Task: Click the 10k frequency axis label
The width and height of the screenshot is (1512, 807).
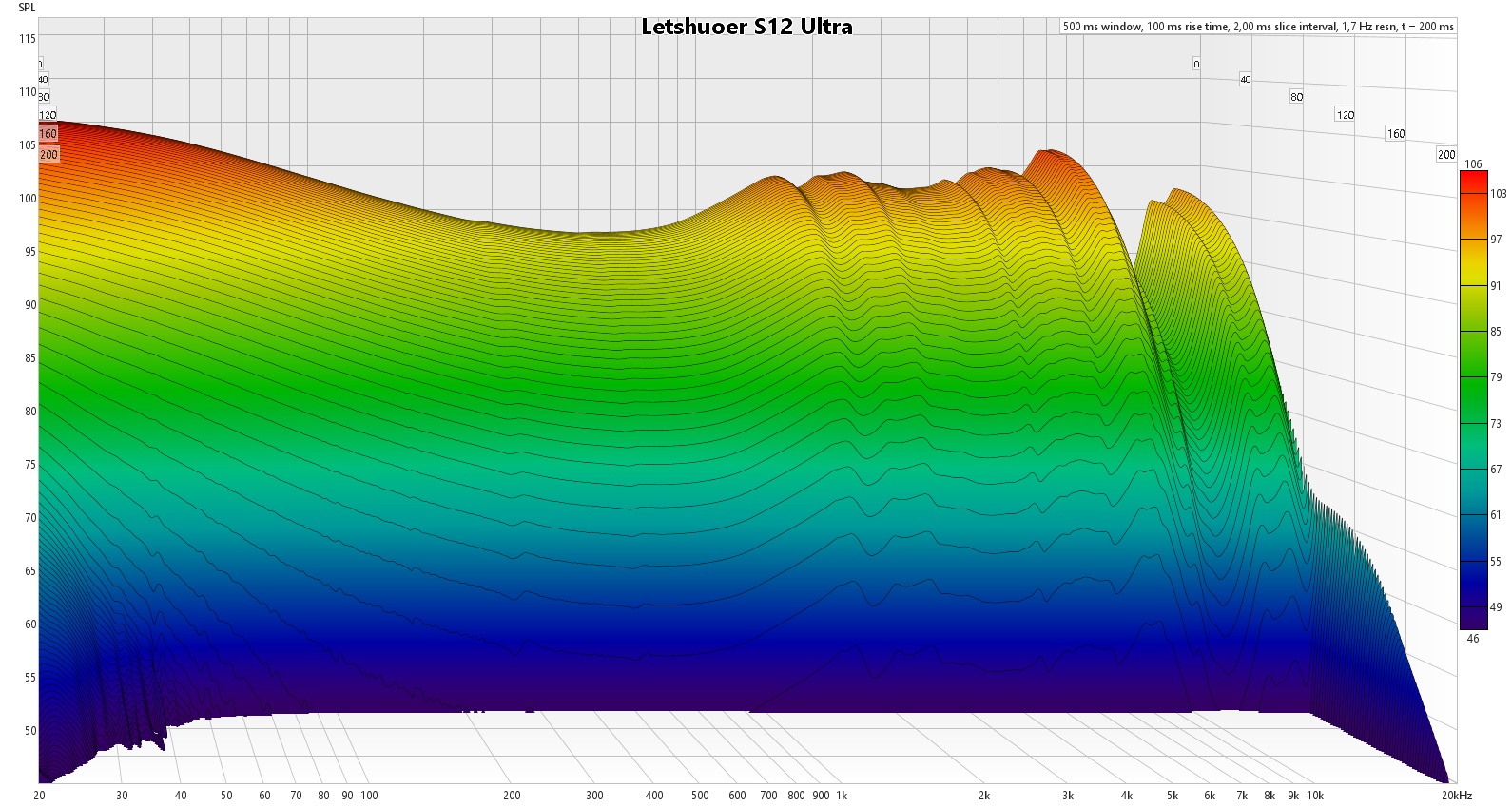Action: (x=1315, y=796)
